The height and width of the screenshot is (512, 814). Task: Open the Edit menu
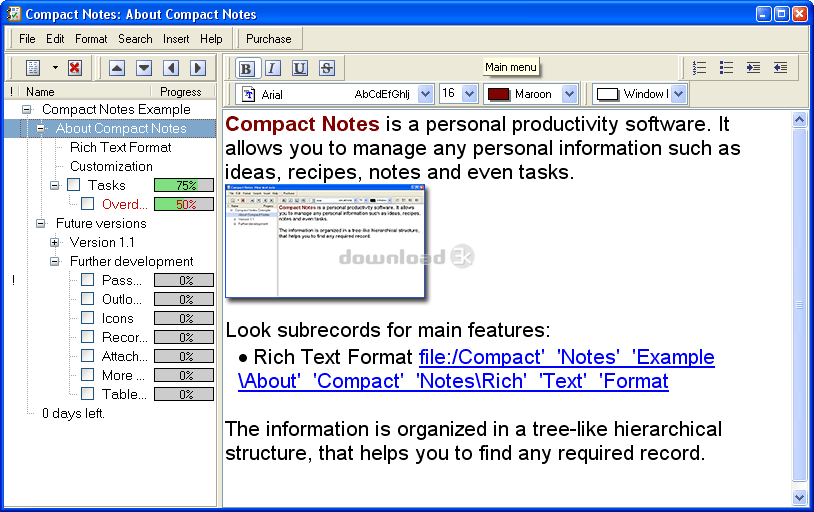[x=55, y=39]
